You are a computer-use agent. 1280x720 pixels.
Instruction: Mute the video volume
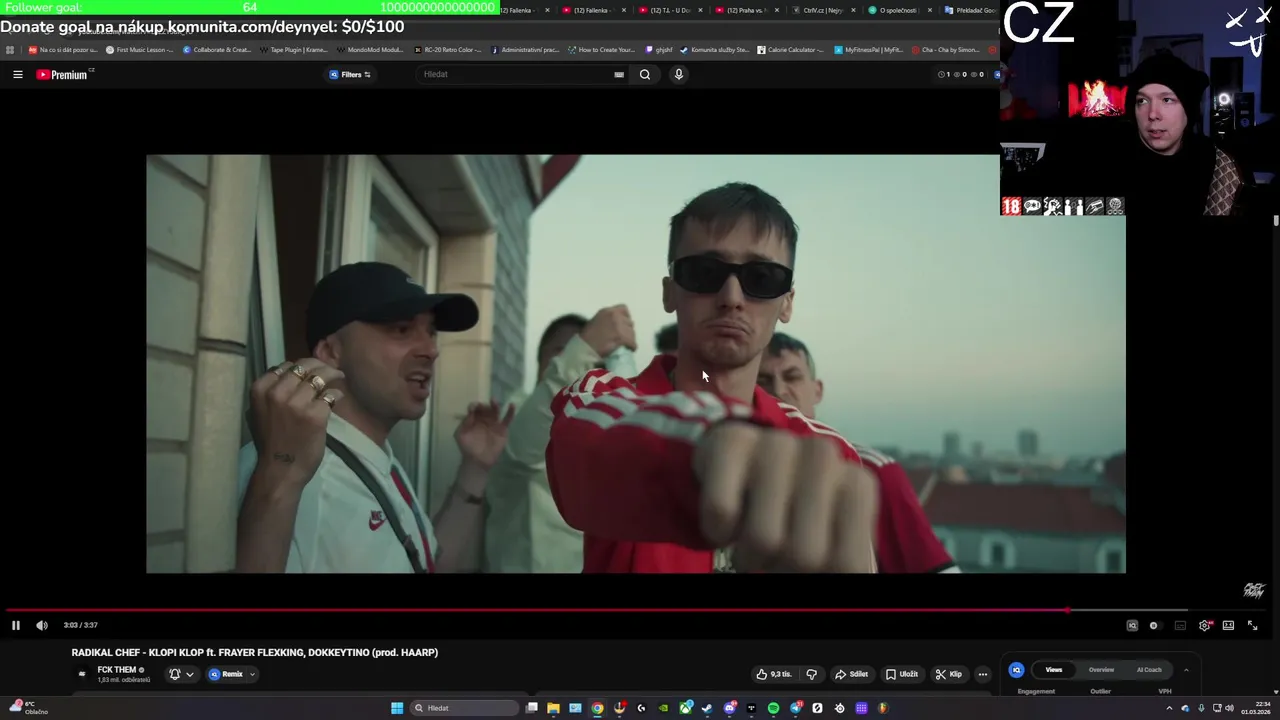(x=41, y=625)
